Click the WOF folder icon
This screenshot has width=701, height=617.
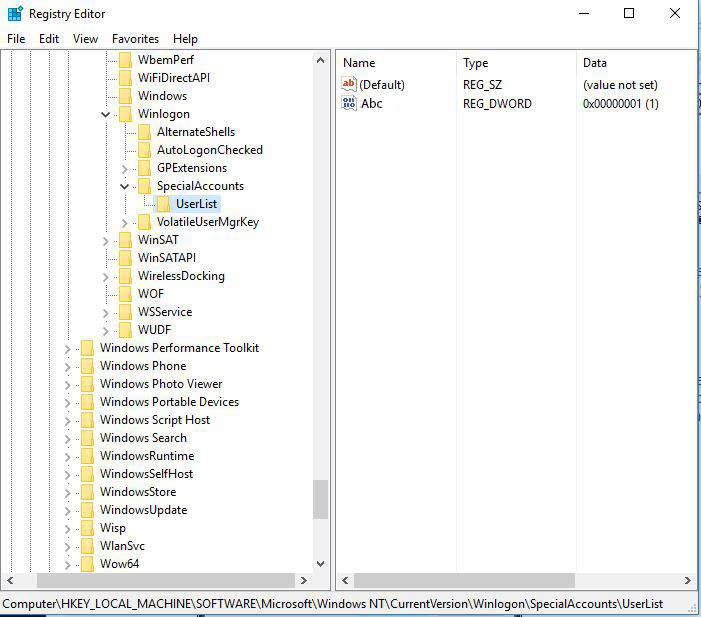pos(126,294)
